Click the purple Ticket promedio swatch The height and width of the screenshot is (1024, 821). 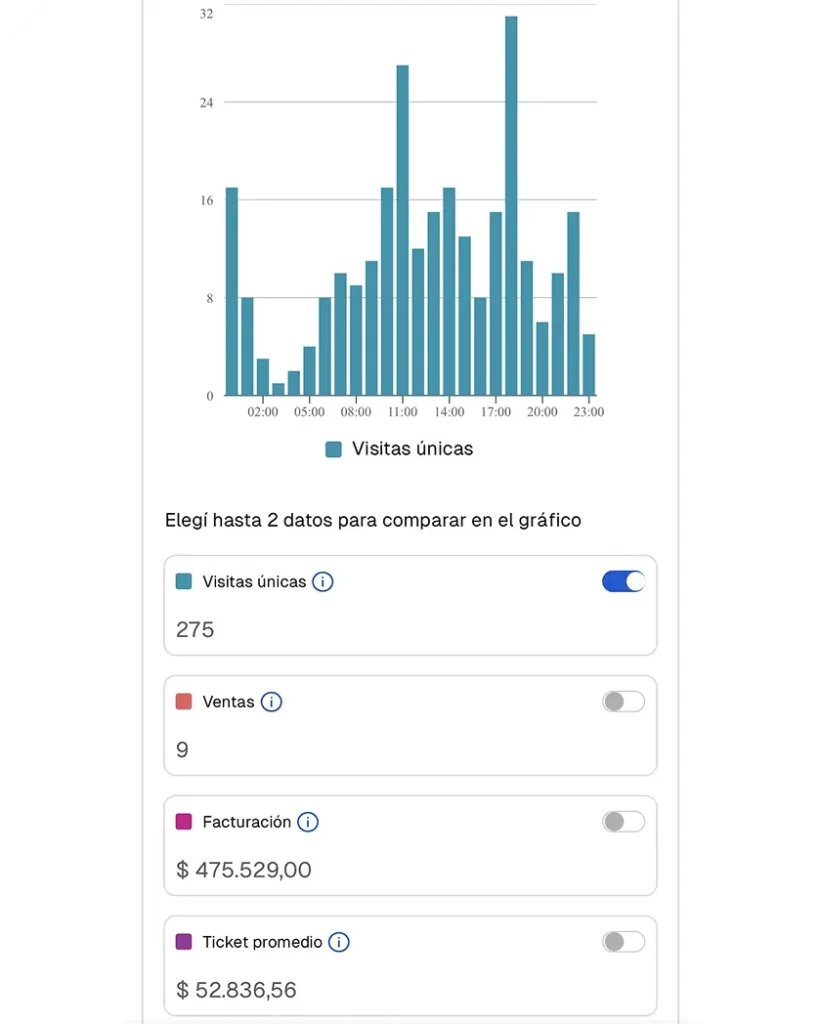[183, 942]
